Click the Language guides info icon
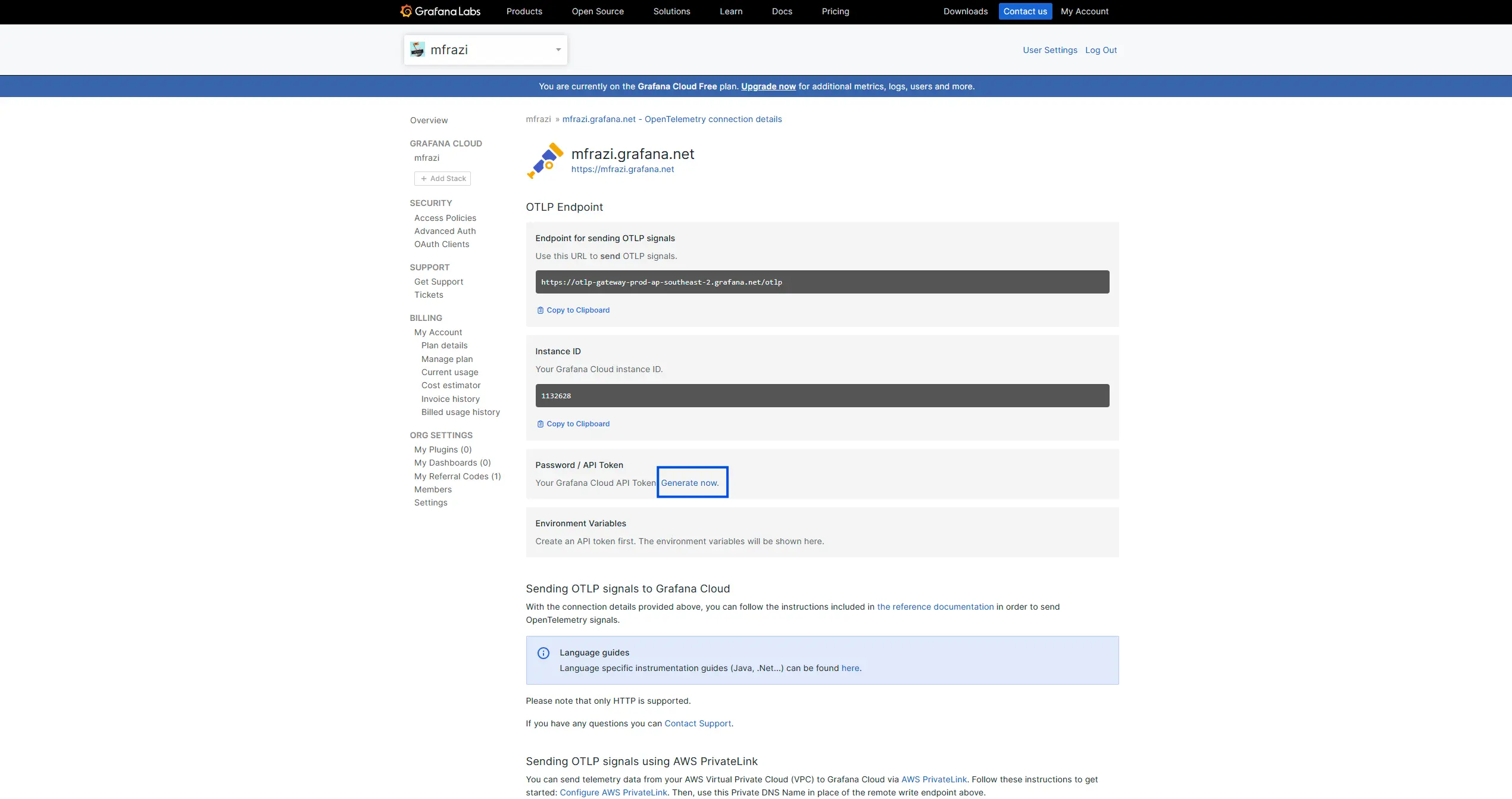The width and height of the screenshot is (1512, 799). [543, 653]
